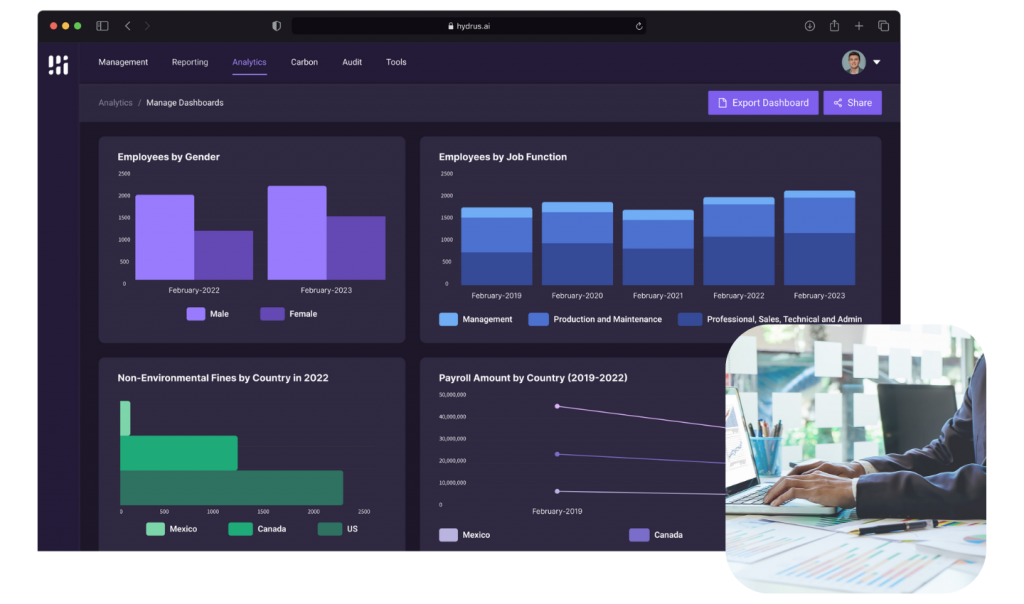The image size is (1024, 604).
Task: Click the hydrus.ai address bar
Action: pyautogui.click(x=469, y=26)
